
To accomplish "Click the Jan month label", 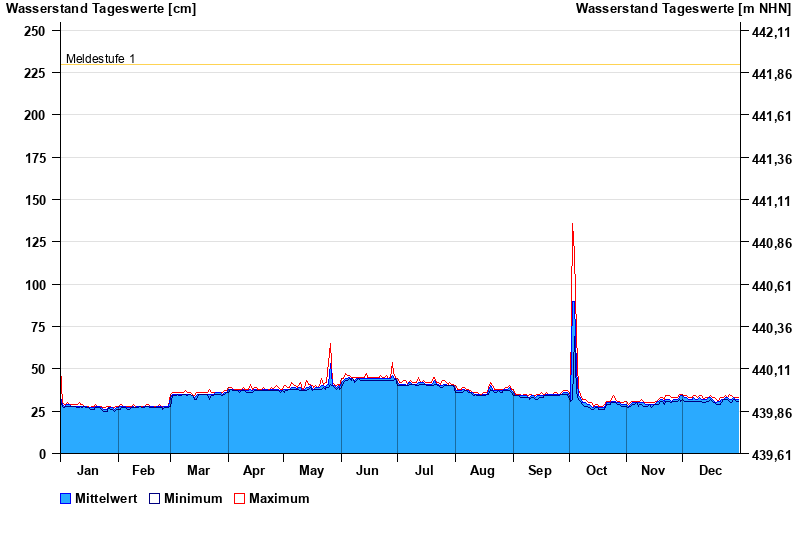I will (88, 470).
